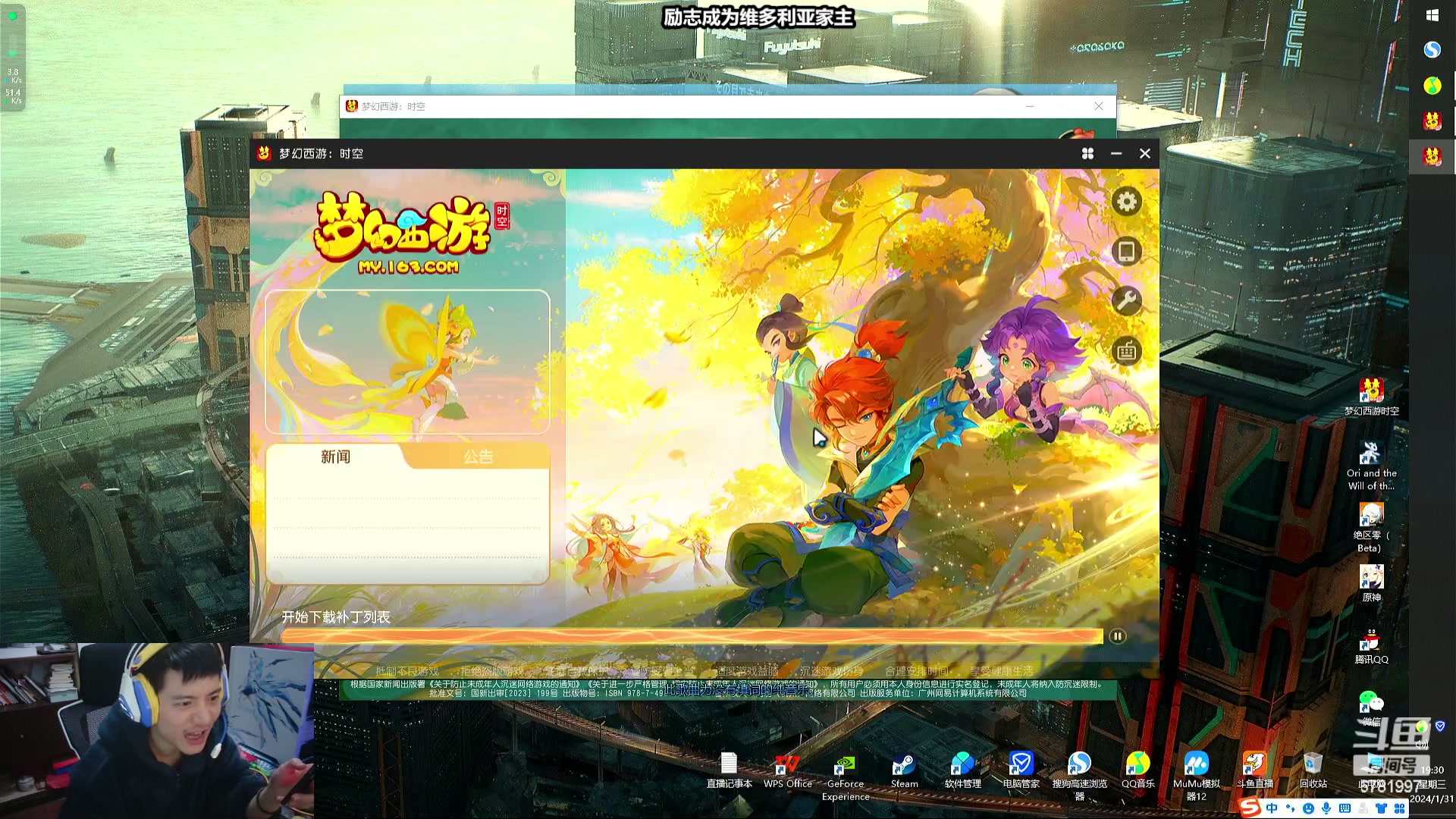Open the 原神 desktop icon
Screen dimensions: 1456x819
(1371, 583)
